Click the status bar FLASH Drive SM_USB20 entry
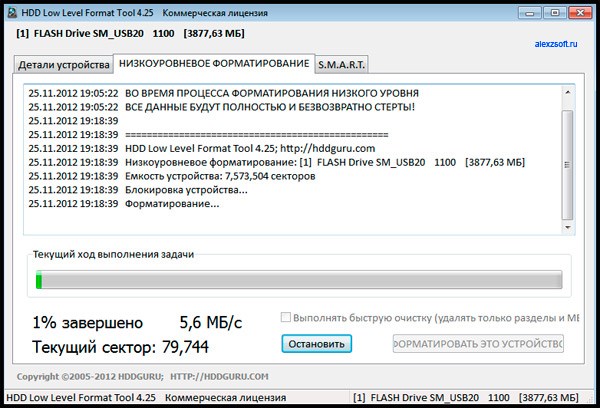This screenshot has height=408, width=600. [x=465, y=398]
